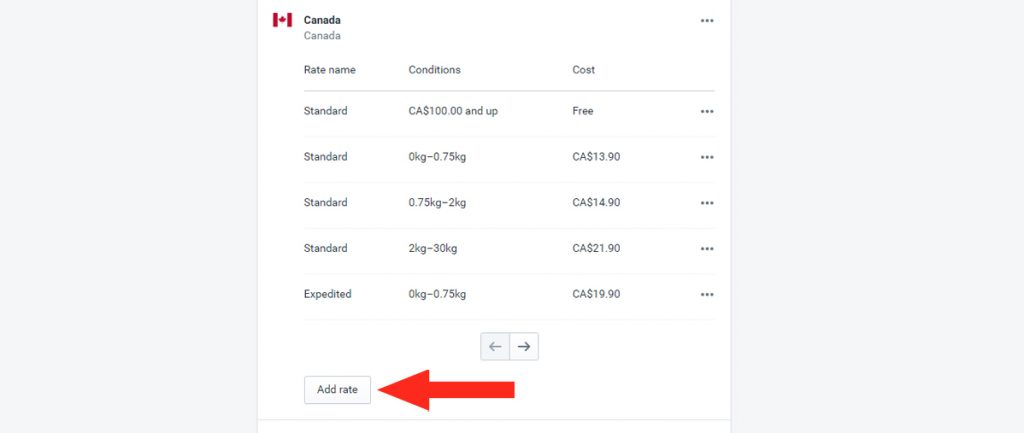Open options for the CA$21.90 rate
The image size is (1024, 433).
(x=707, y=249)
